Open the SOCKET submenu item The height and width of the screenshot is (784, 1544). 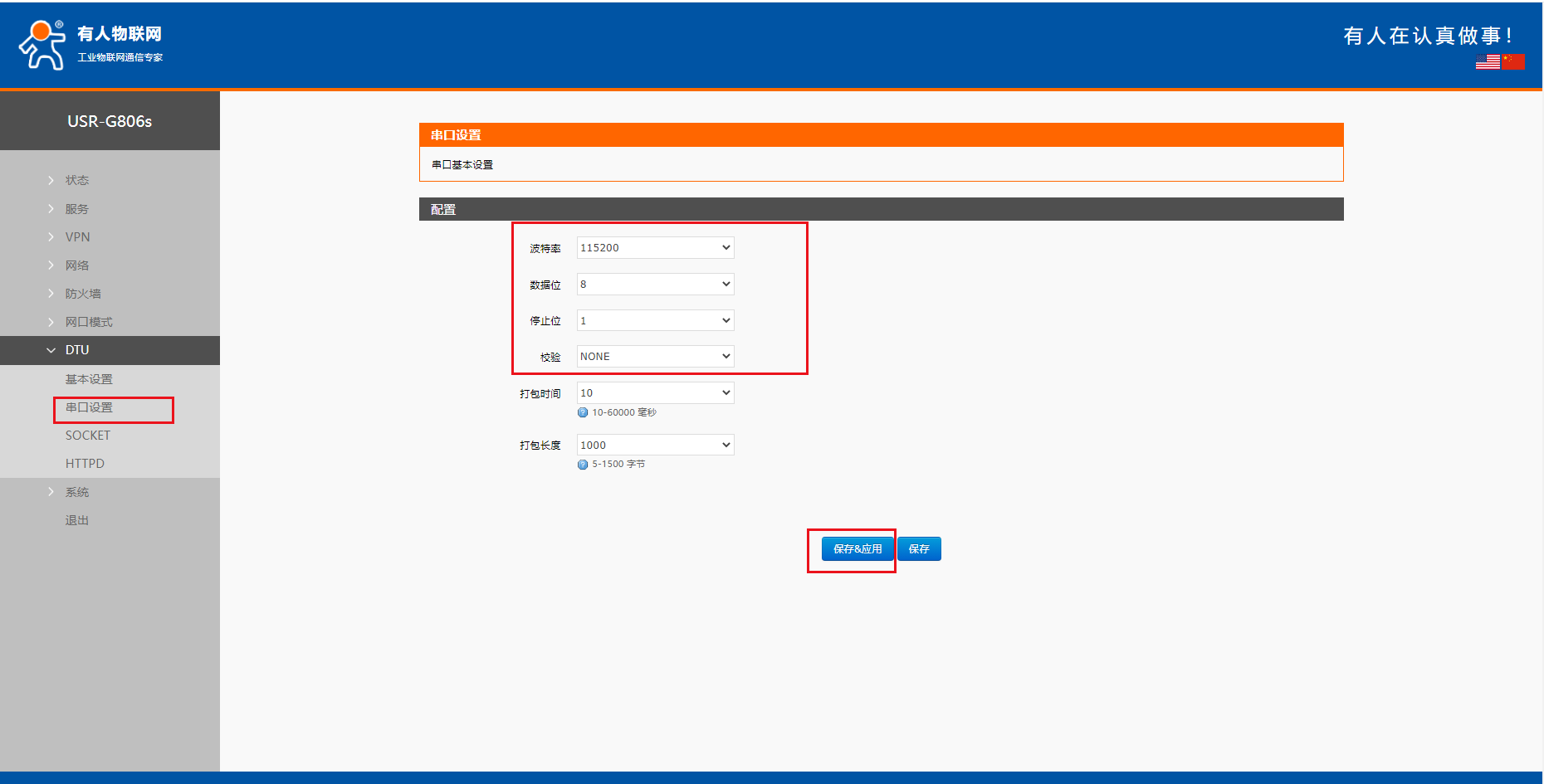pos(87,436)
